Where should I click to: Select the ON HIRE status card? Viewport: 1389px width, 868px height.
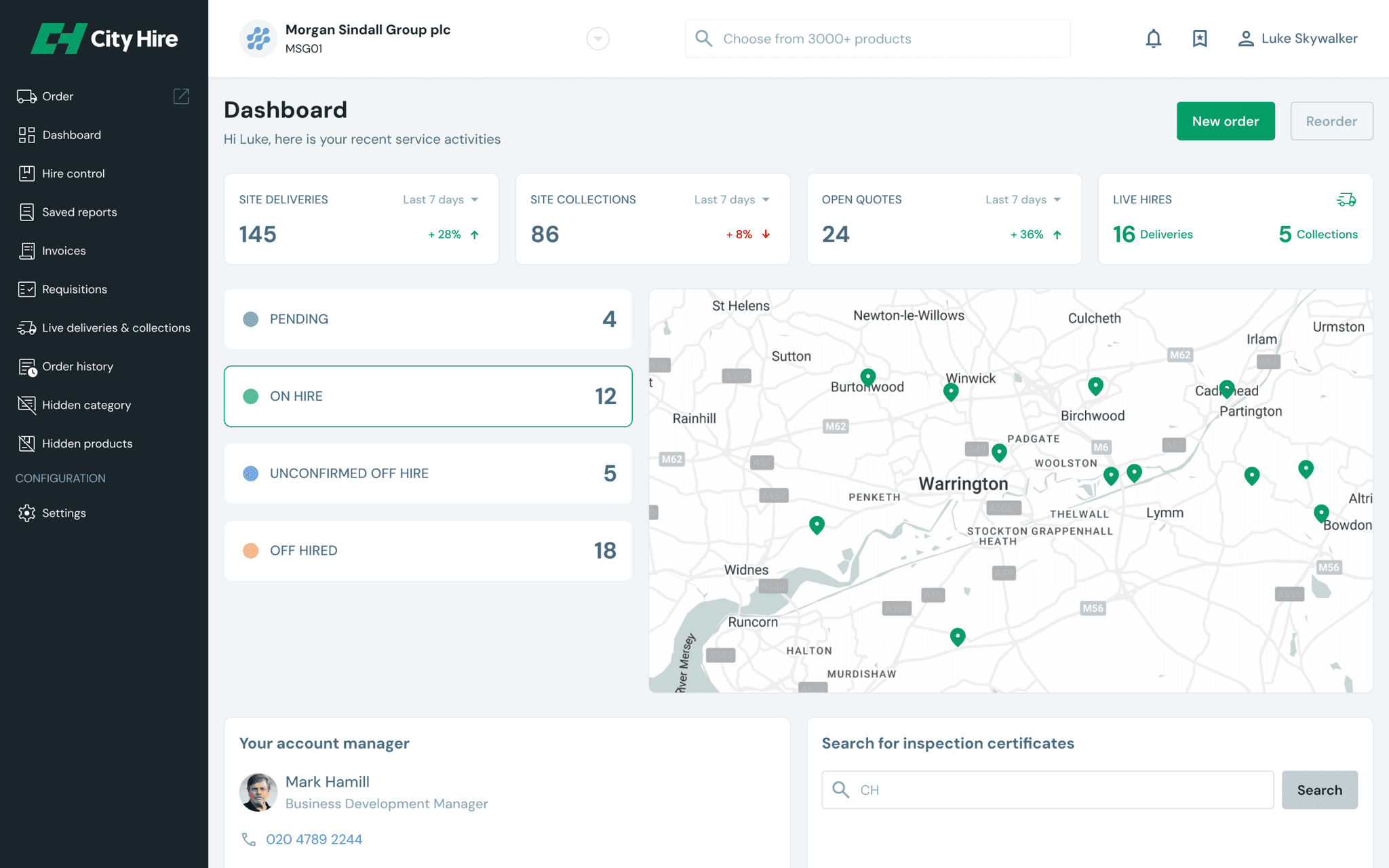click(428, 396)
